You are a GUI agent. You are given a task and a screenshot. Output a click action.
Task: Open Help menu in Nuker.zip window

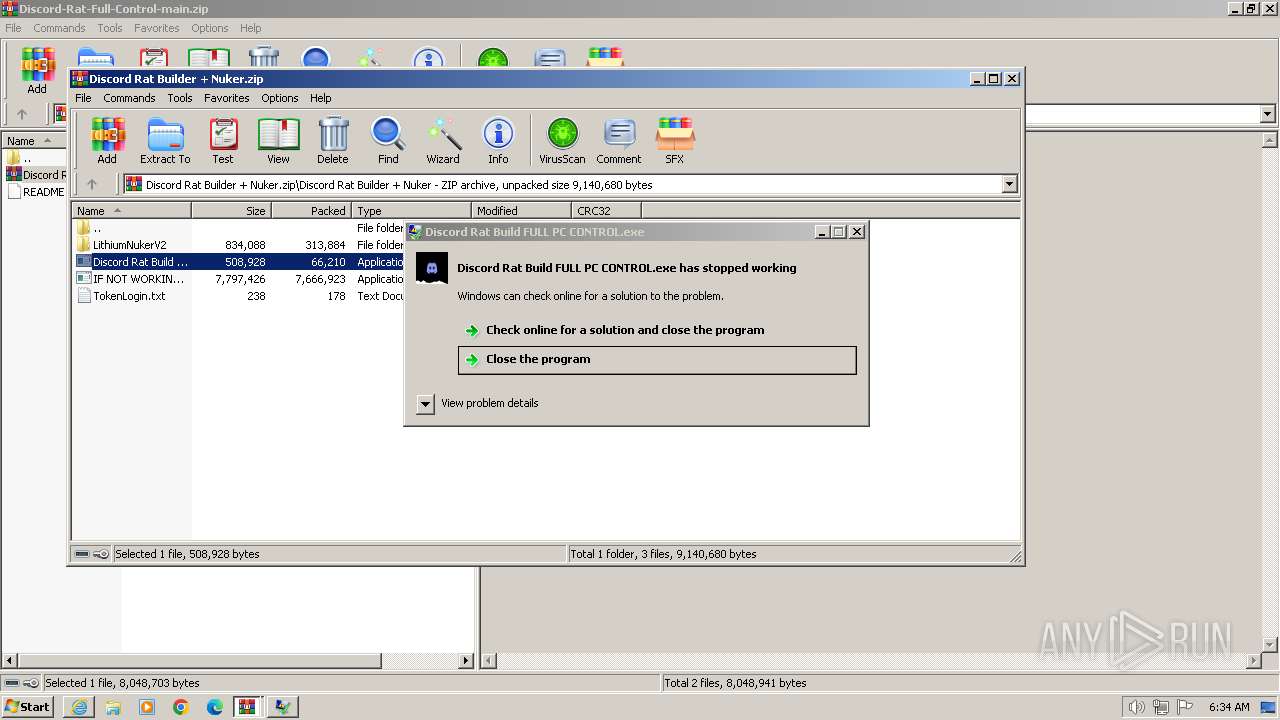(320, 98)
